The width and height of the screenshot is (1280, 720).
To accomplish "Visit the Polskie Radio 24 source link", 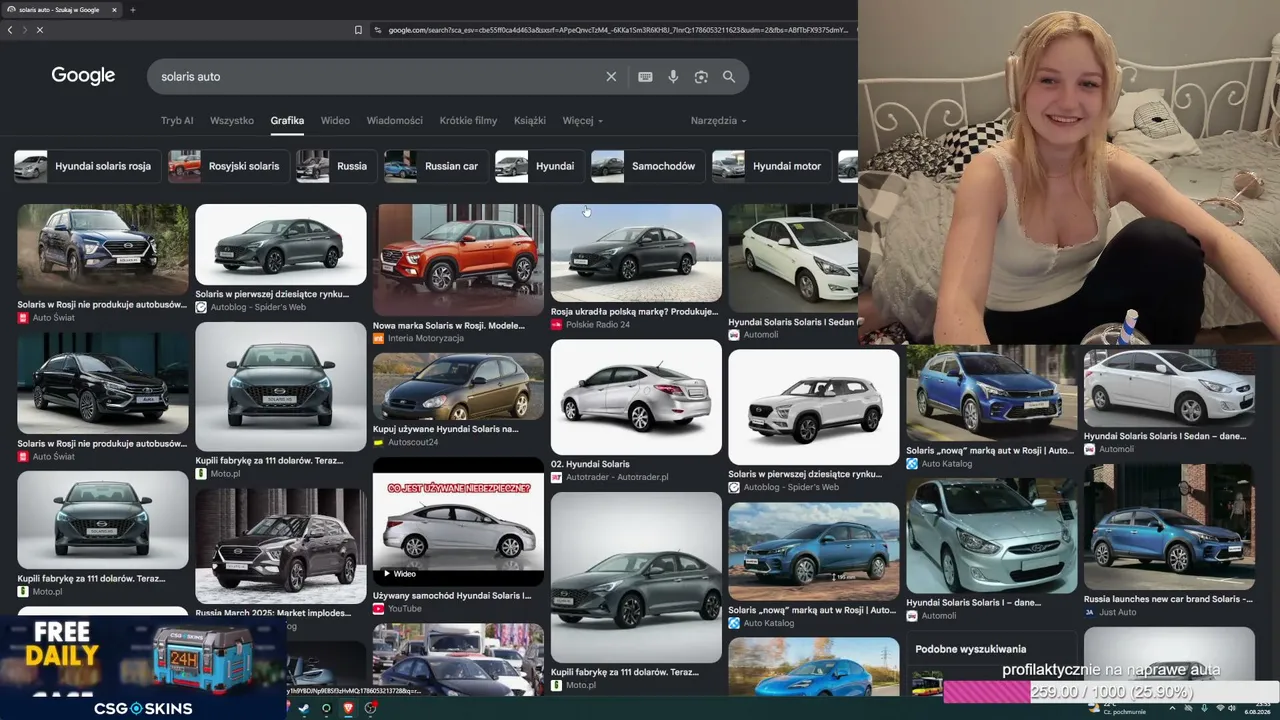I will tap(598, 325).
